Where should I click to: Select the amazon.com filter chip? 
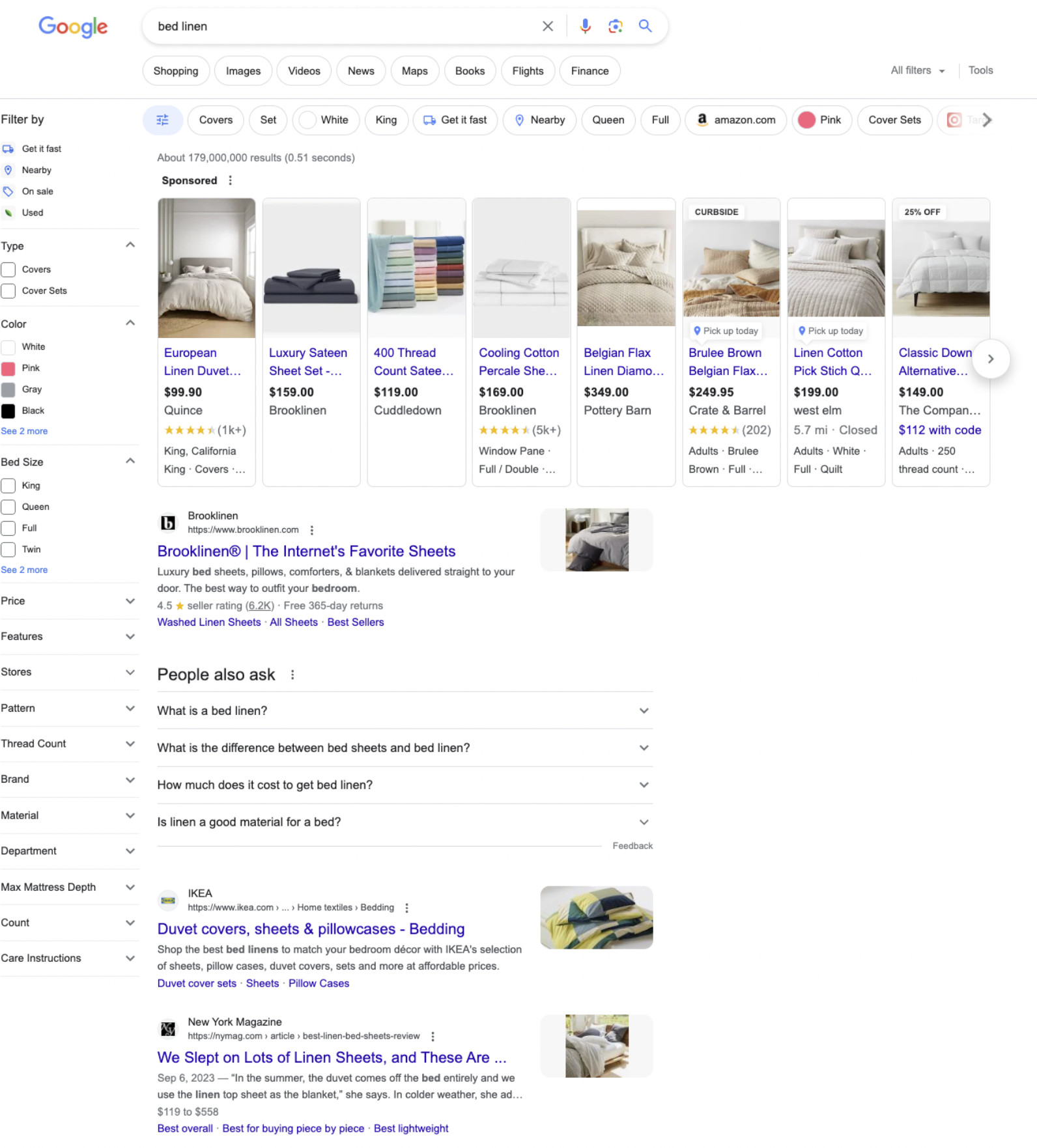735,120
